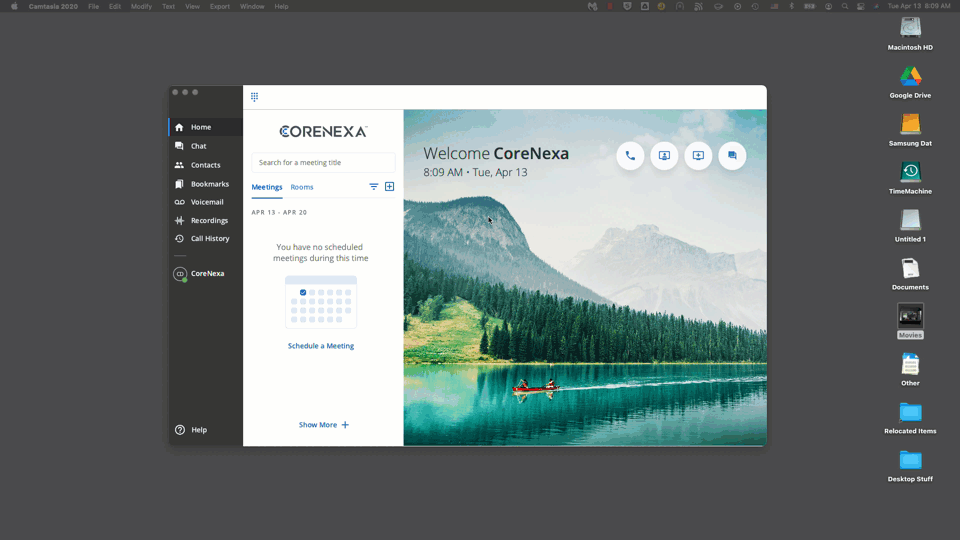Viewport: 960px width, 540px height.
Task: Click the calendar illustration
Action: click(x=321, y=302)
